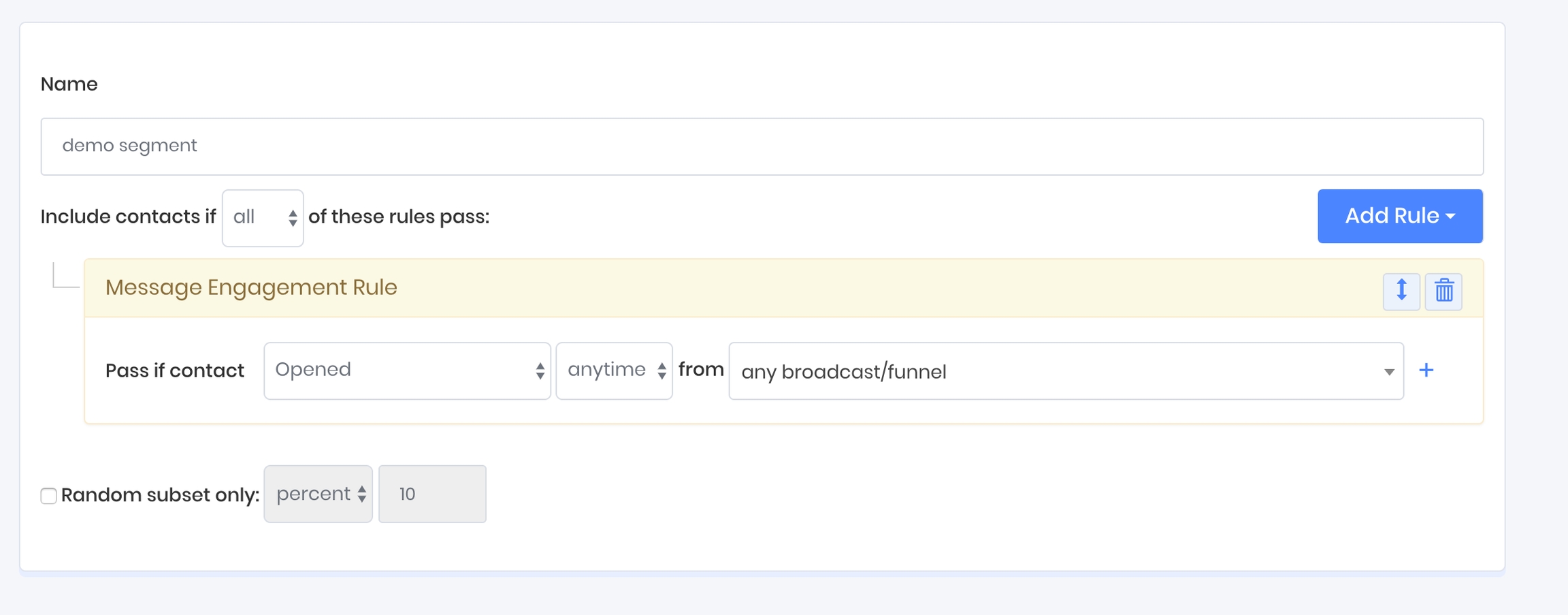Click the blue plus icon beside broadcast/funnel
The width and height of the screenshot is (1568, 615).
tap(1426, 370)
